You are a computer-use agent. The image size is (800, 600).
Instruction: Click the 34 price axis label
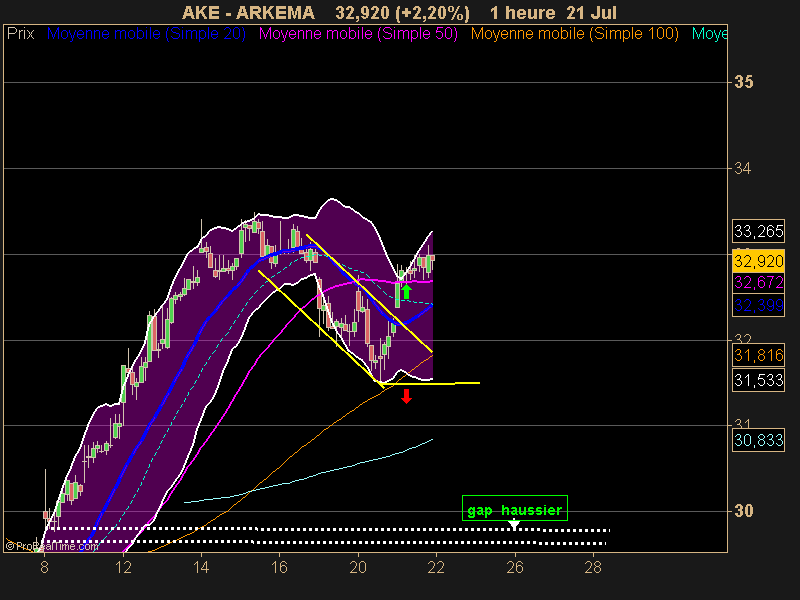pos(742,168)
